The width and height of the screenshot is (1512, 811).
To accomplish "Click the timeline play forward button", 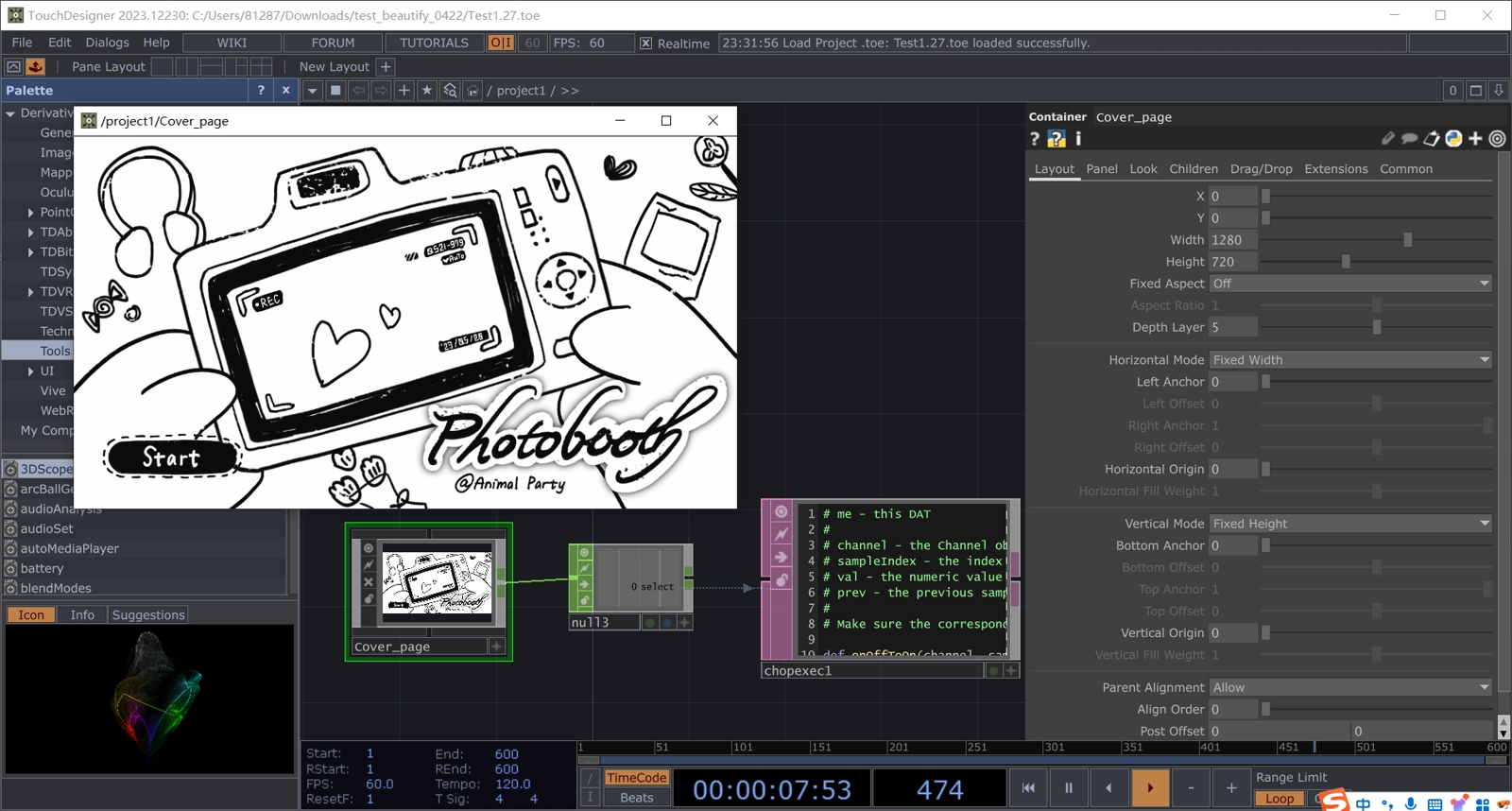I will (1150, 787).
